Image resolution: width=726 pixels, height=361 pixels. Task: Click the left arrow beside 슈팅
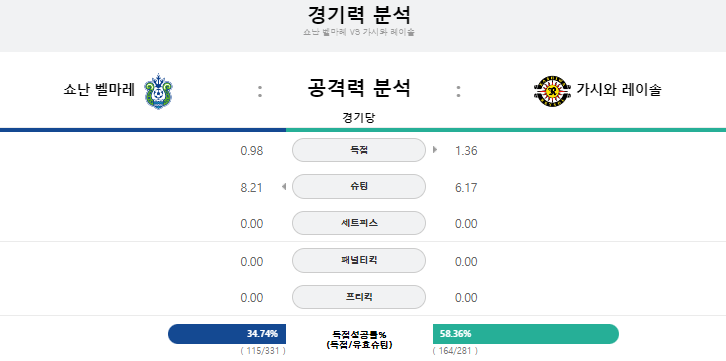283,187
